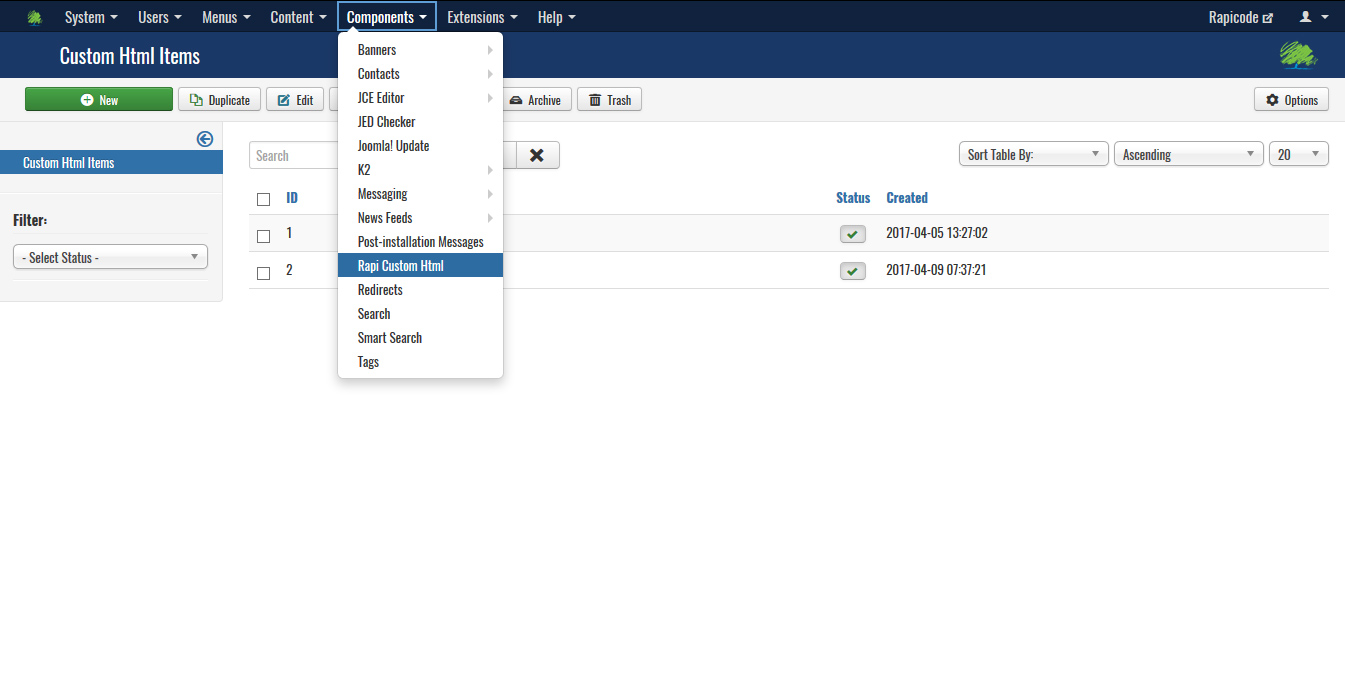This screenshot has height=699, width=1345.
Task: Open Smart Search component
Action: click(420, 338)
